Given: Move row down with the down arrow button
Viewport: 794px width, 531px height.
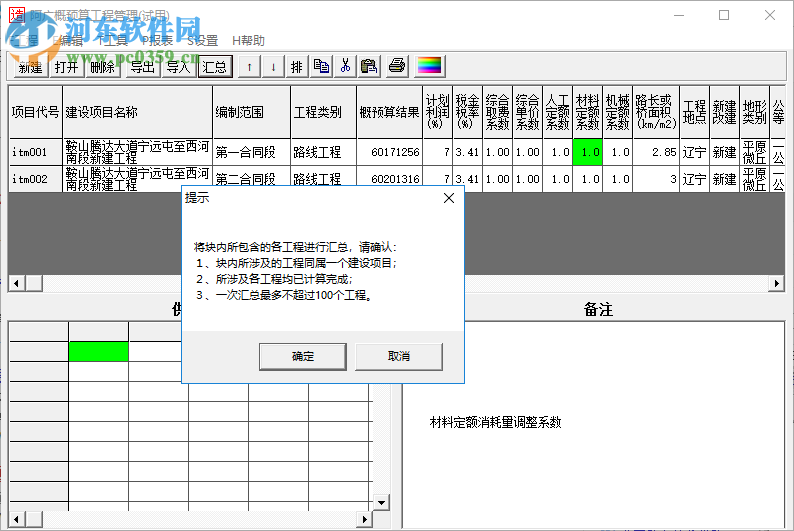Looking at the screenshot, I should tap(273, 66).
